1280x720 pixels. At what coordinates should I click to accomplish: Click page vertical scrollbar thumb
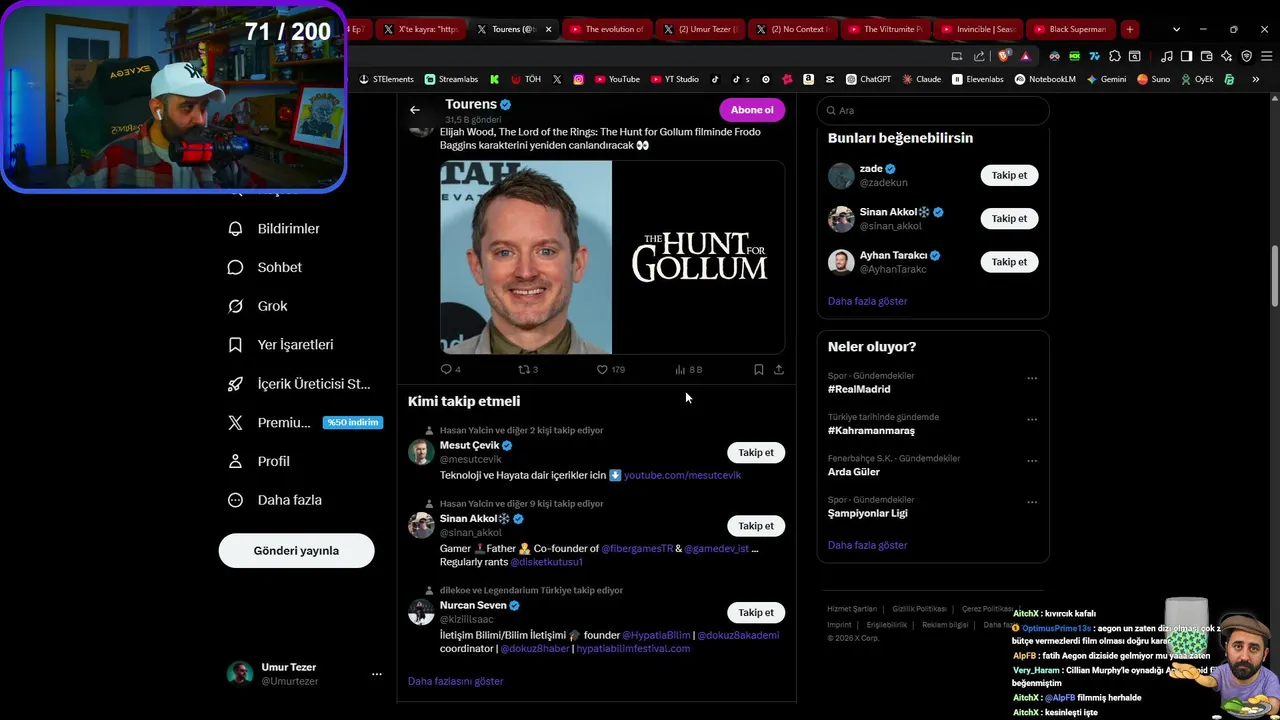(x=1275, y=276)
